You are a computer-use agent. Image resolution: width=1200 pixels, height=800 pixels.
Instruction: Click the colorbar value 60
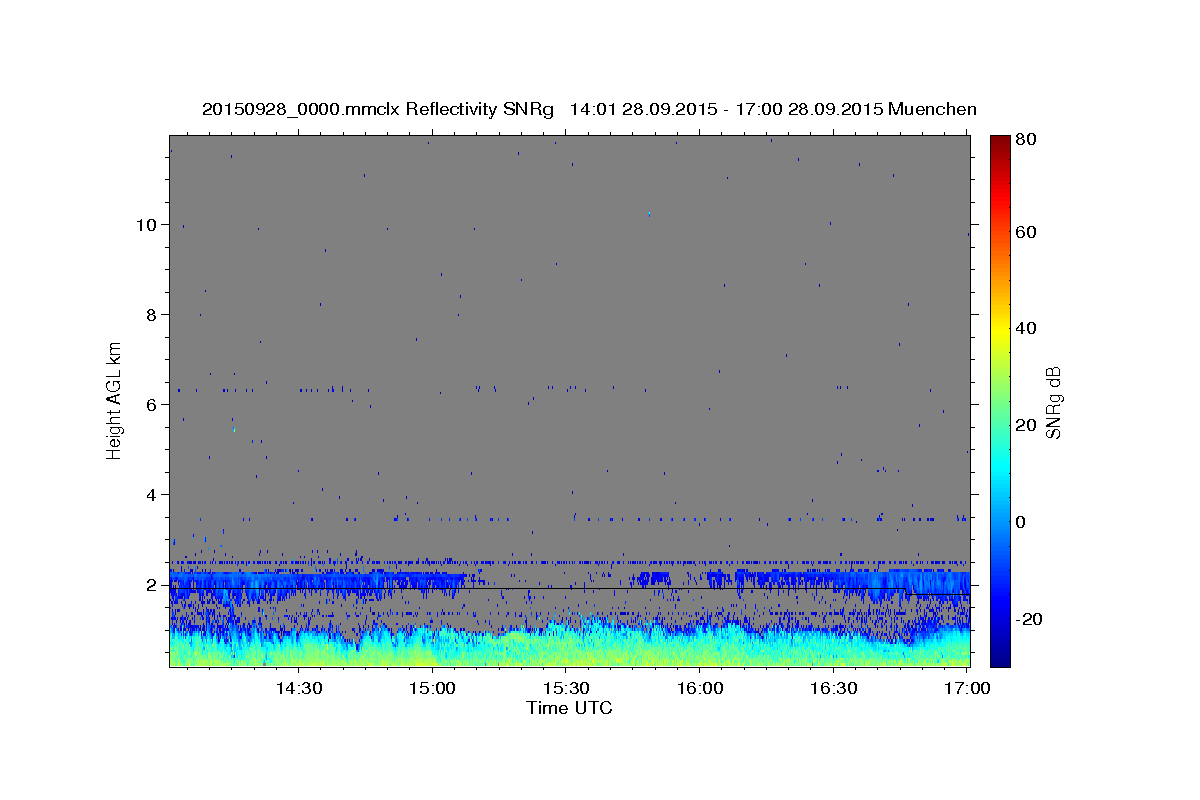tap(1027, 232)
